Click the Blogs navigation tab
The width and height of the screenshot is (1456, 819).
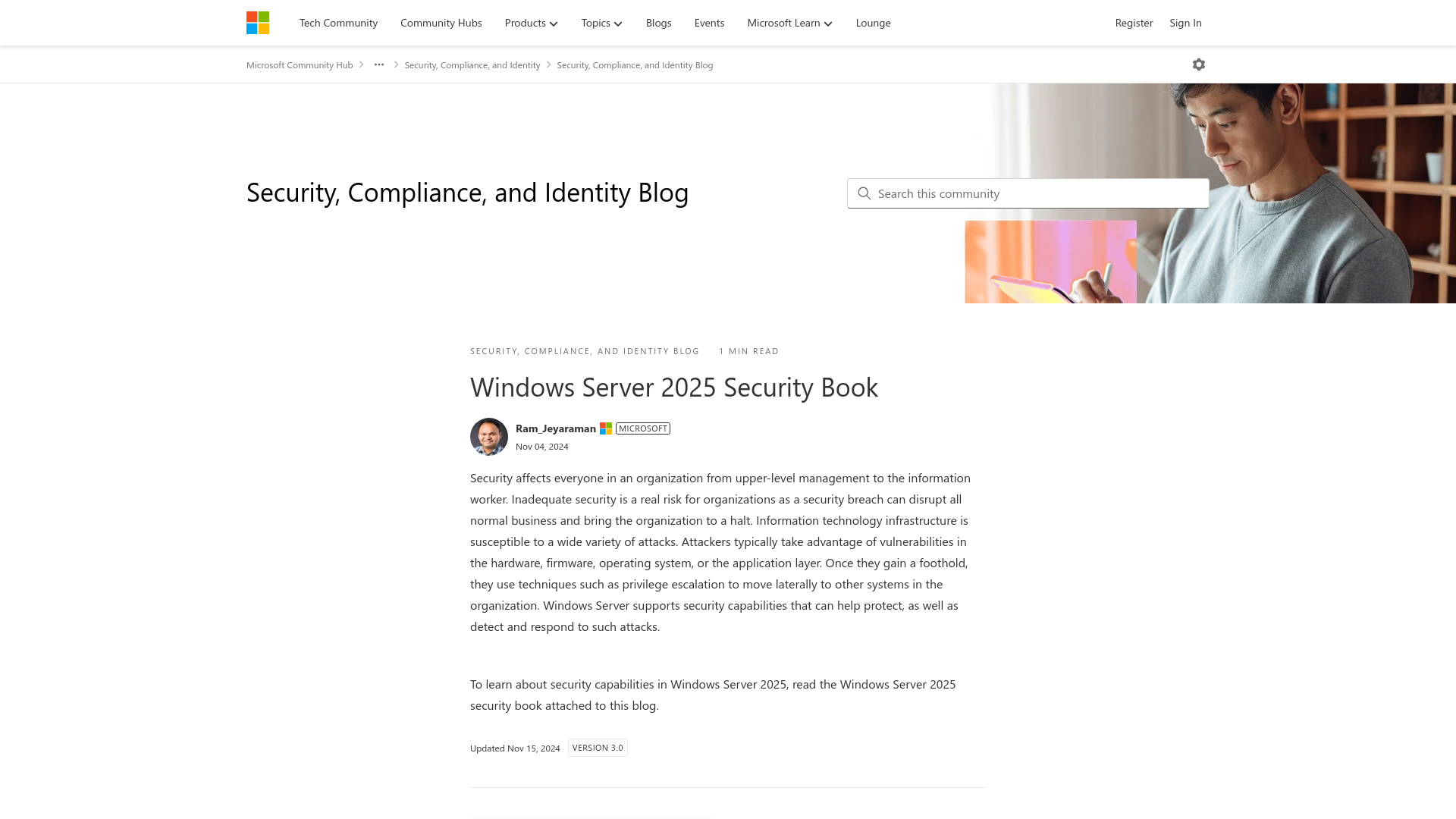659,22
